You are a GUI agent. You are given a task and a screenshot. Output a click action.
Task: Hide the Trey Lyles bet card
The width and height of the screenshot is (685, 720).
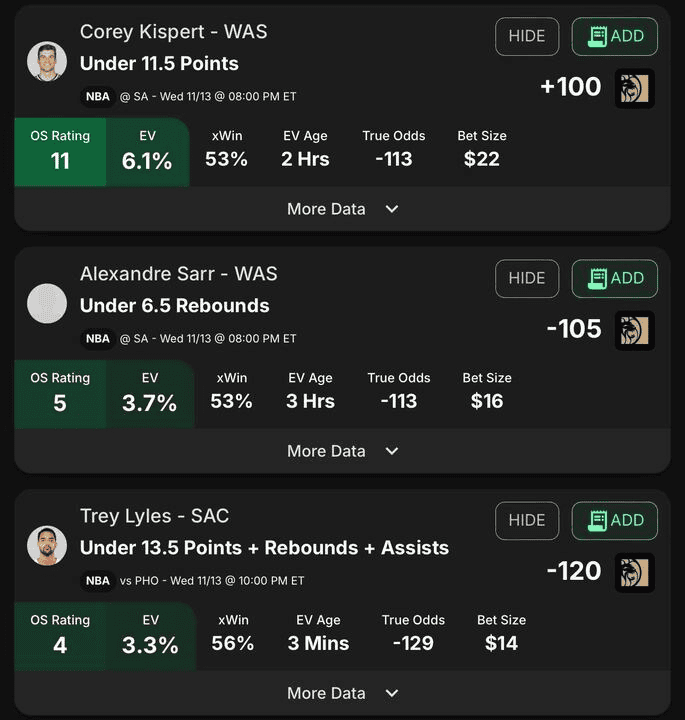(x=527, y=520)
